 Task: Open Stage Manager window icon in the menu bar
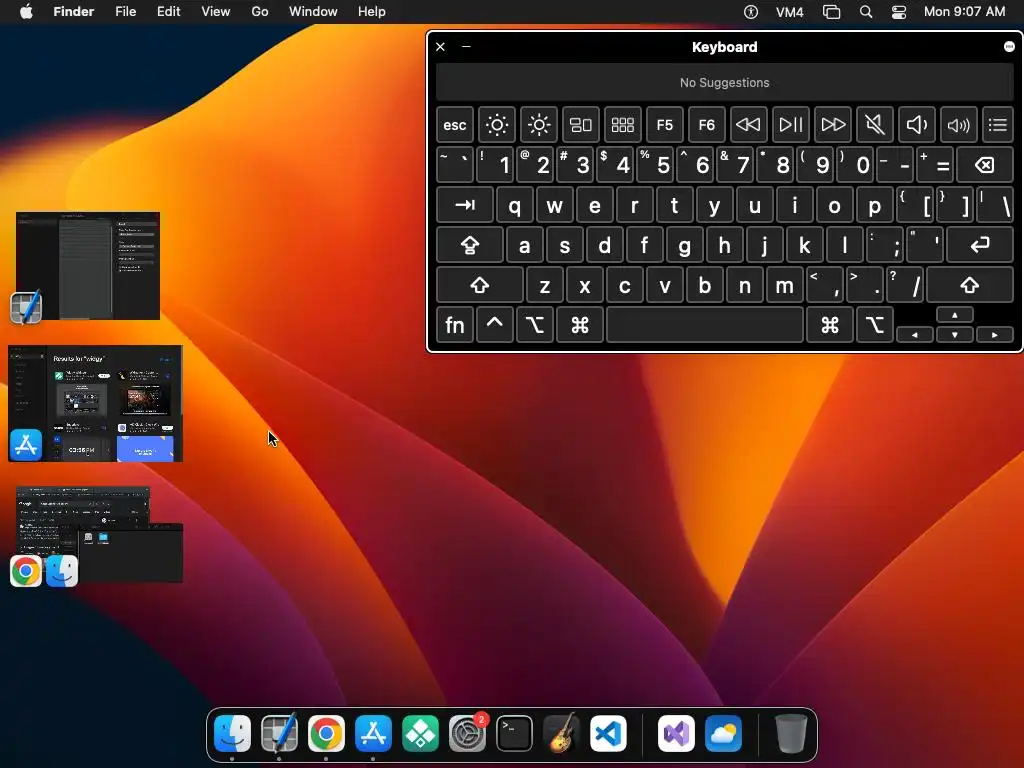(831, 12)
